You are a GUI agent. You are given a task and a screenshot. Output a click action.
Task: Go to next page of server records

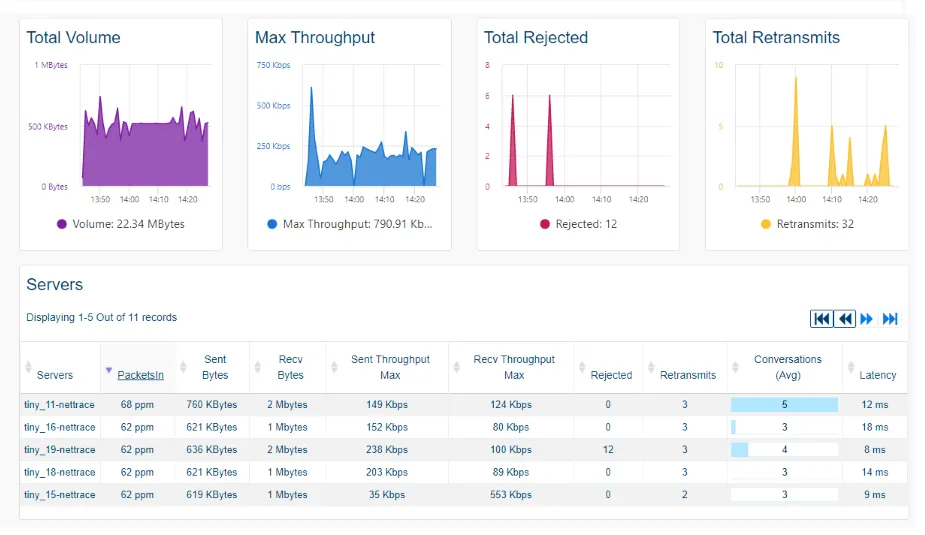click(x=867, y=318)
